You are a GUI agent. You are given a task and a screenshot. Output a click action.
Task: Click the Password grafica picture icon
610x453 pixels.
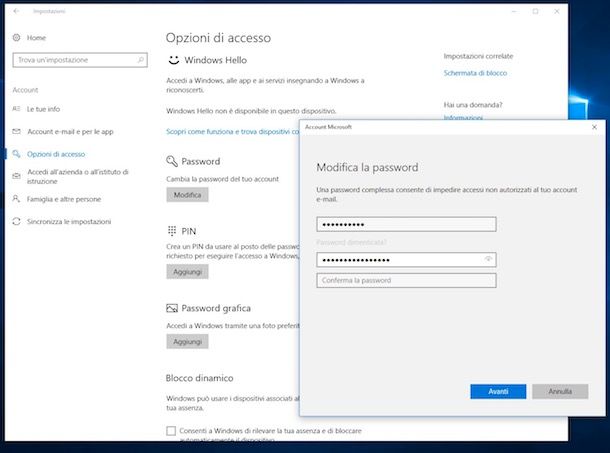(172, 308)
